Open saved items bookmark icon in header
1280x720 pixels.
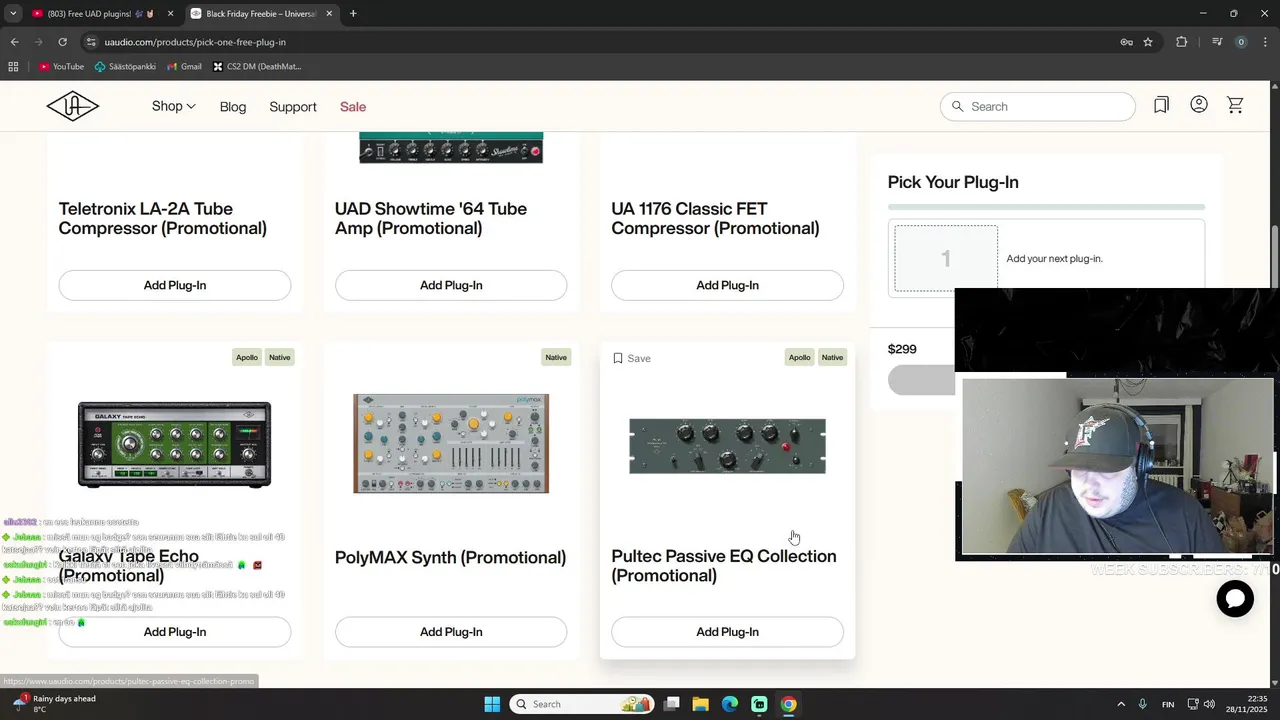click(x=1161, y=105)
